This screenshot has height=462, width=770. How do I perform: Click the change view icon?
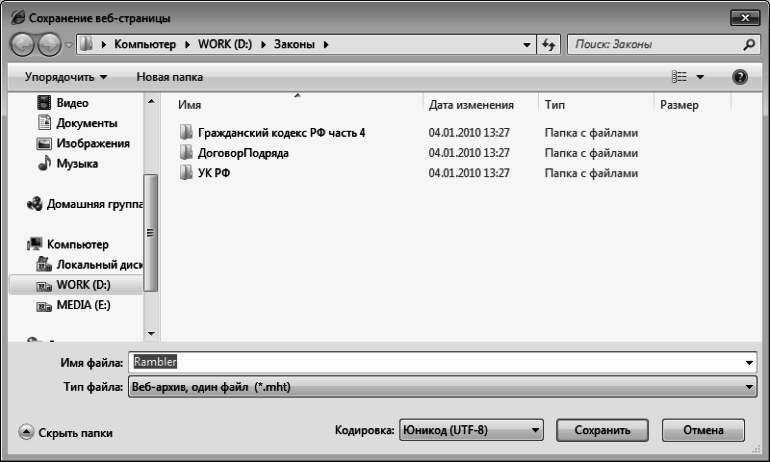[679, 77]
